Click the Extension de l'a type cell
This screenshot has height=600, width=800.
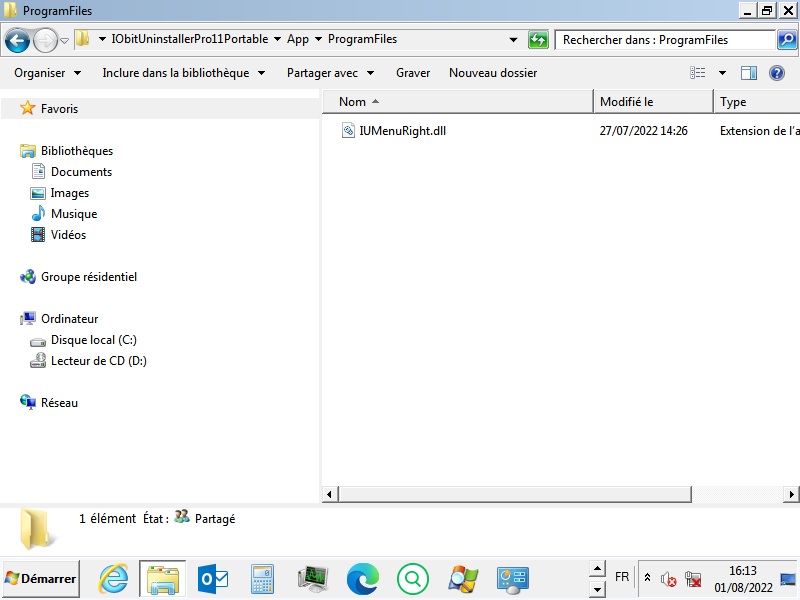tap(759, 131)
